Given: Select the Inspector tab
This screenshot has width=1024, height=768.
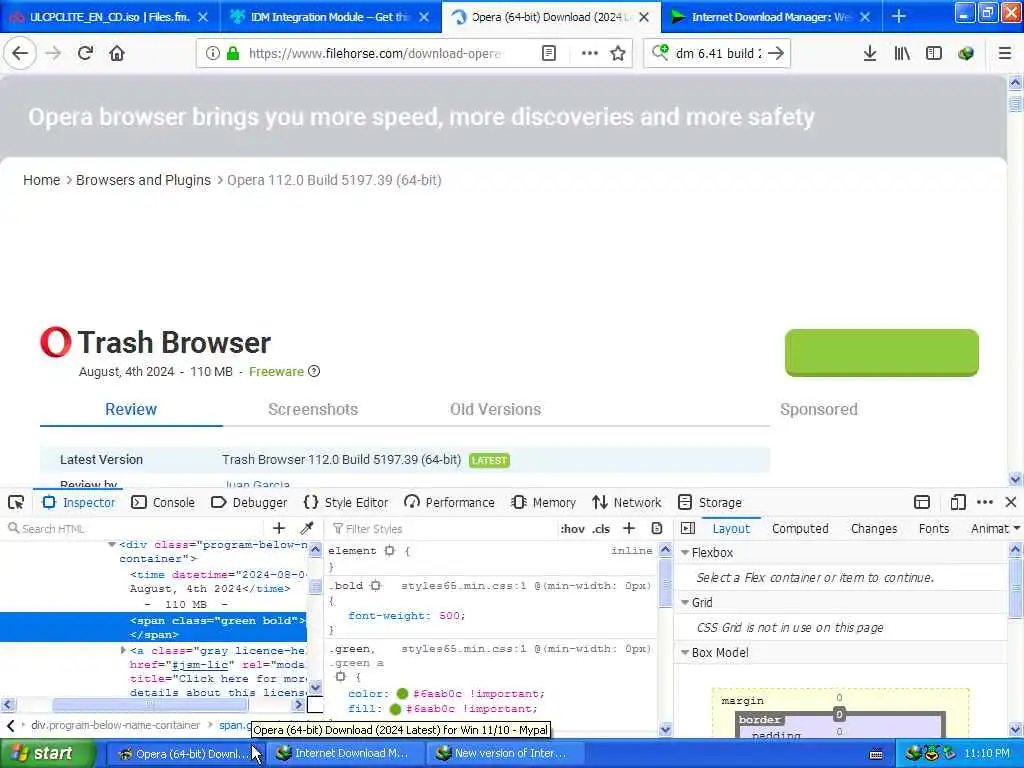Looking at the screenshot, I should coord(78,502).
